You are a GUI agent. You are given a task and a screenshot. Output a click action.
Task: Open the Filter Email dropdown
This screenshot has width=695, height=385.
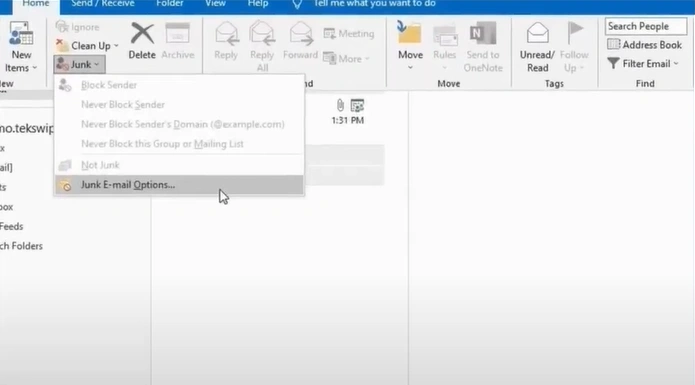pyautogui.click(x=643, y=64)
